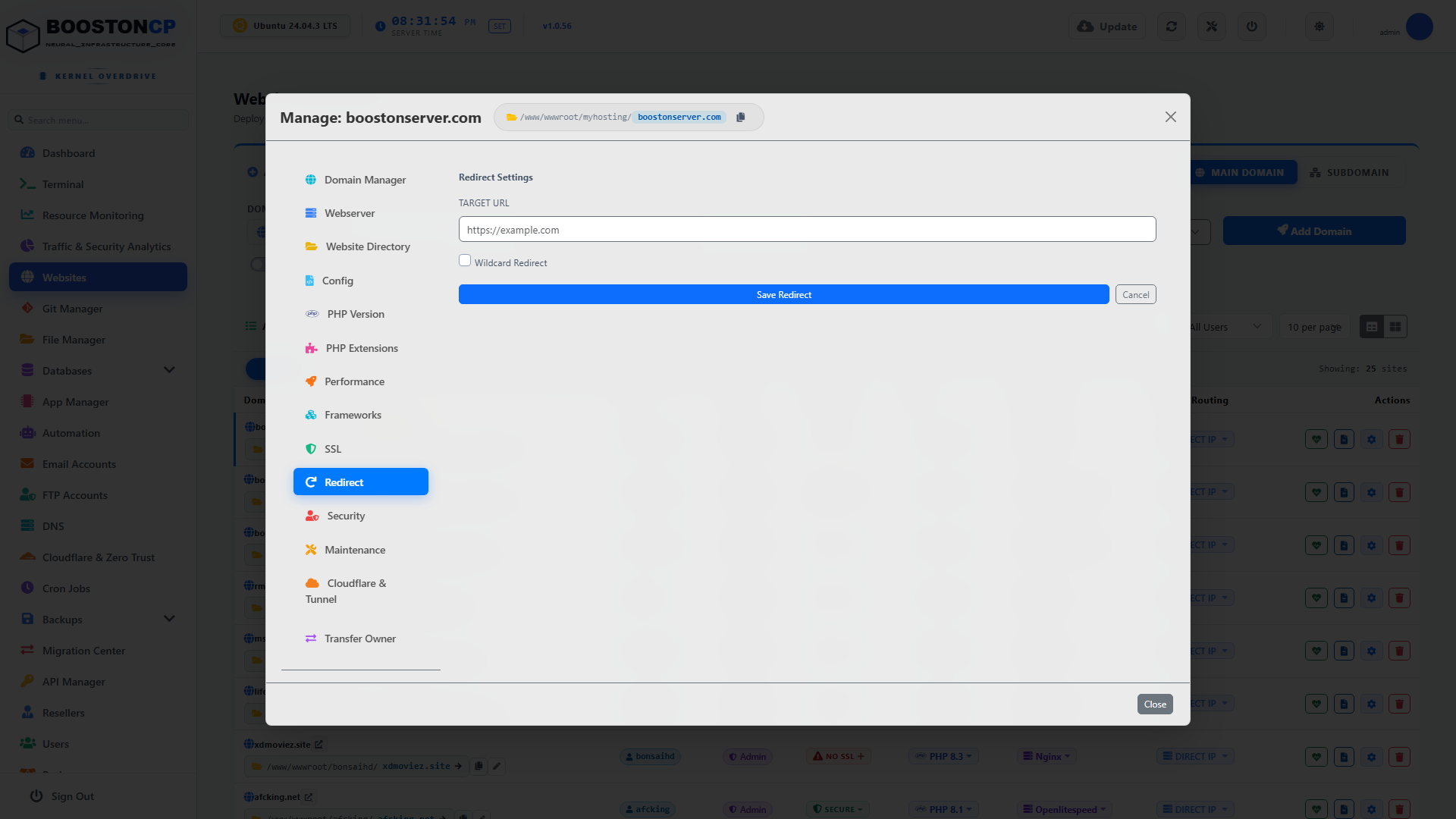Open Traffic & Security Analytics
This screenshot has width=1456, height=819.
98,246
